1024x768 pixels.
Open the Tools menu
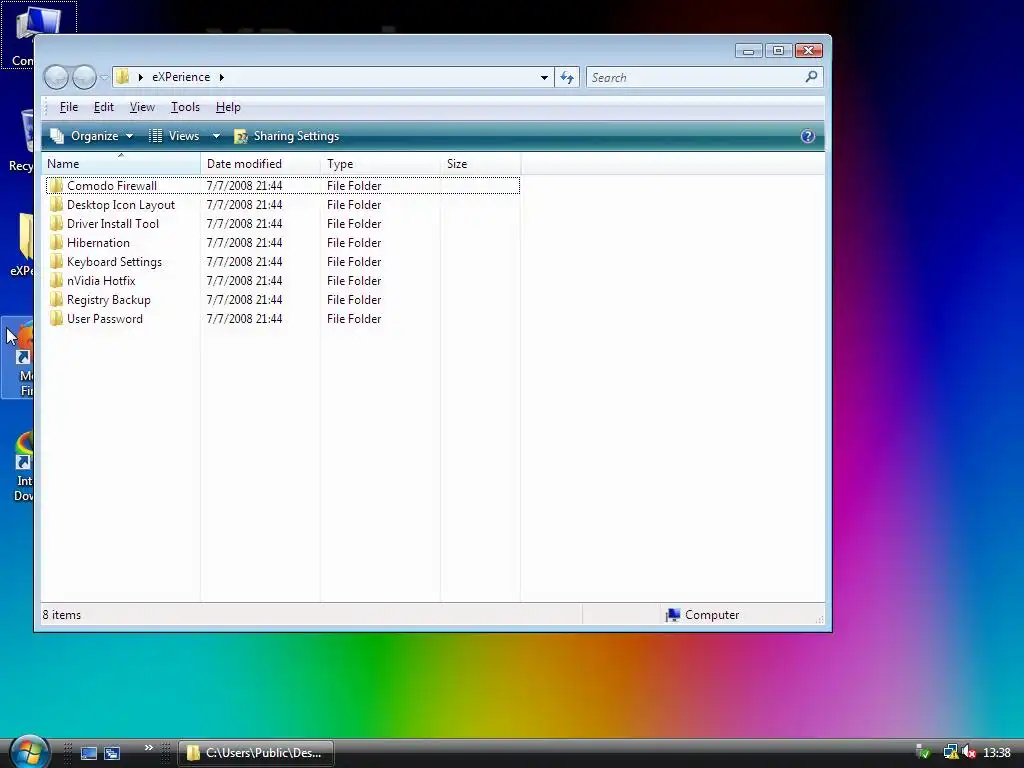click(185, 107)
